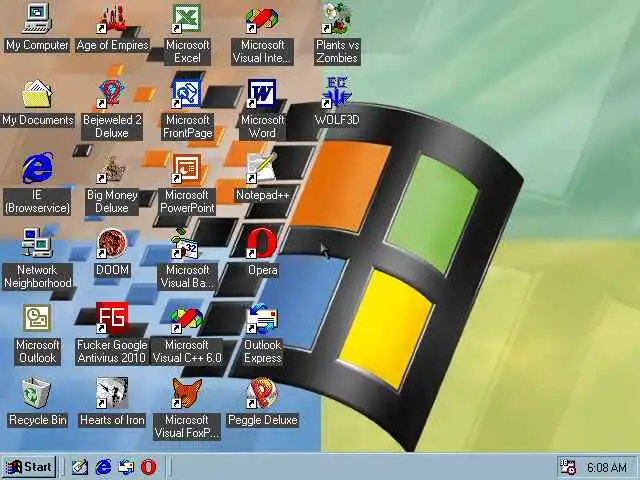
Task: Click the Task Scheduler tray icon
Action: coord(568,467)
